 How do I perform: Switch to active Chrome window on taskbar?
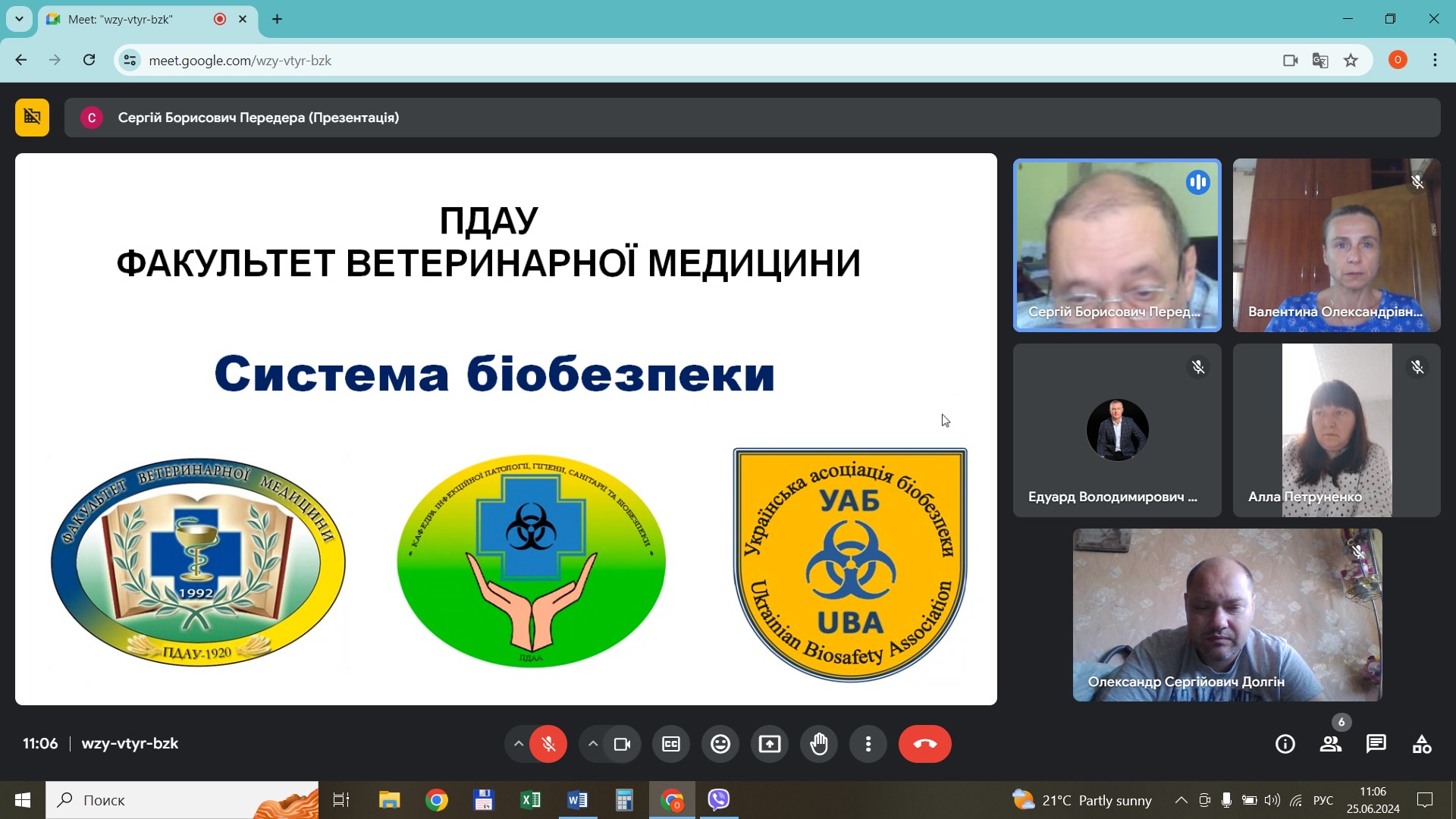tap(672, 800)
